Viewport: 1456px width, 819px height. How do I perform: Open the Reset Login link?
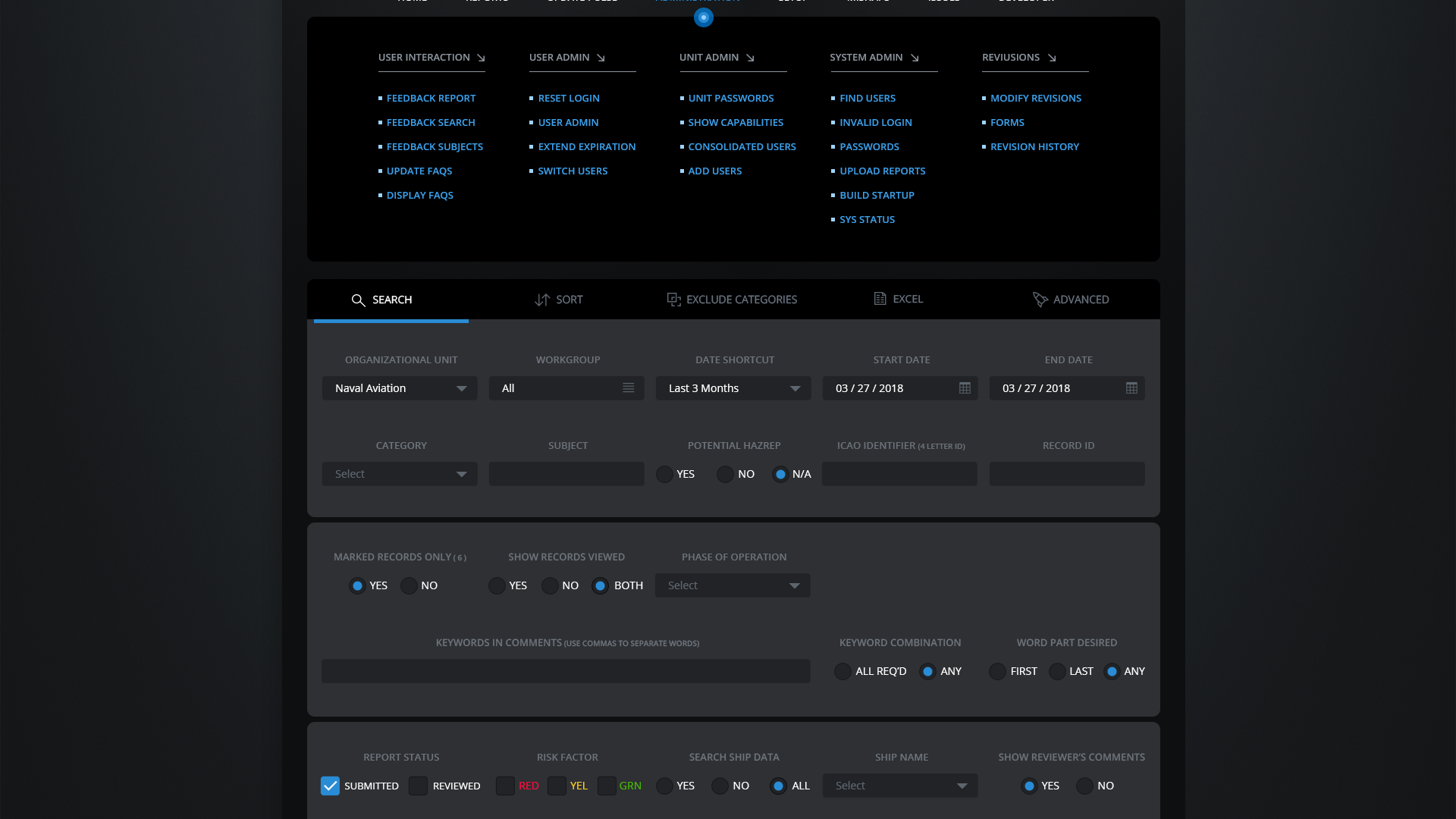tap(569, 99)
